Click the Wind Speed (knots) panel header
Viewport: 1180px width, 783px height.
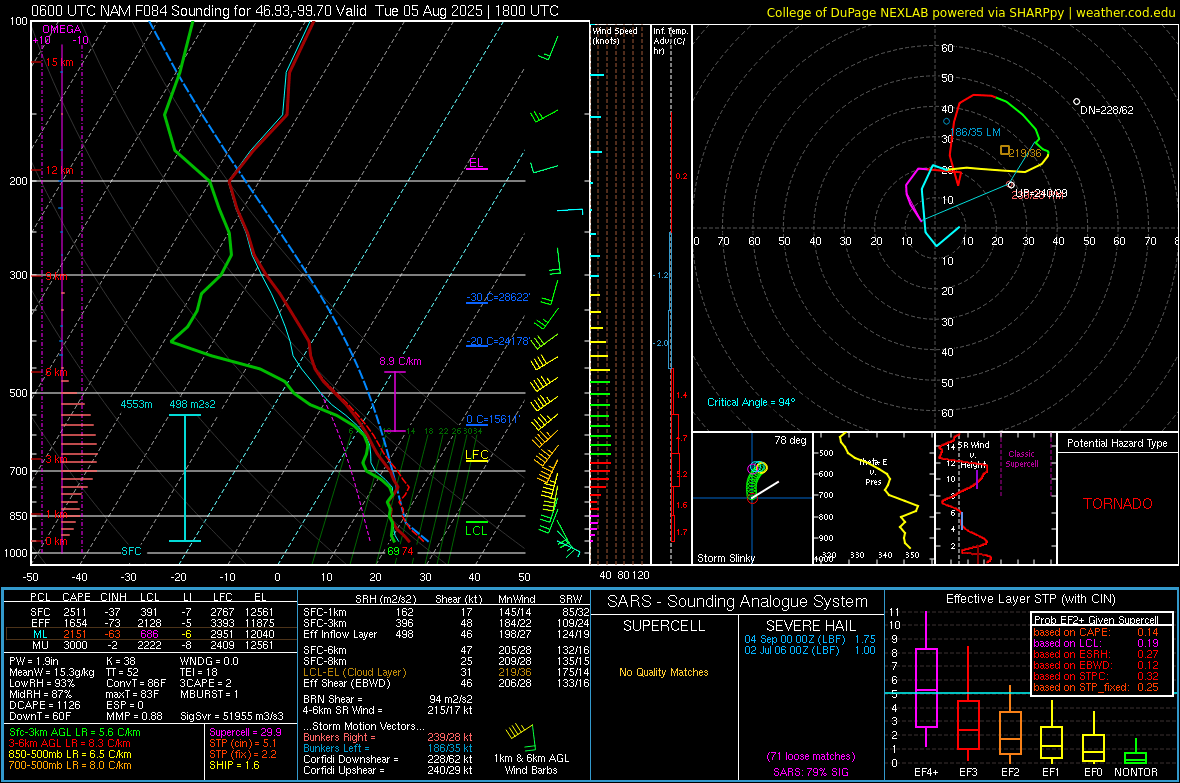[615, 35]
